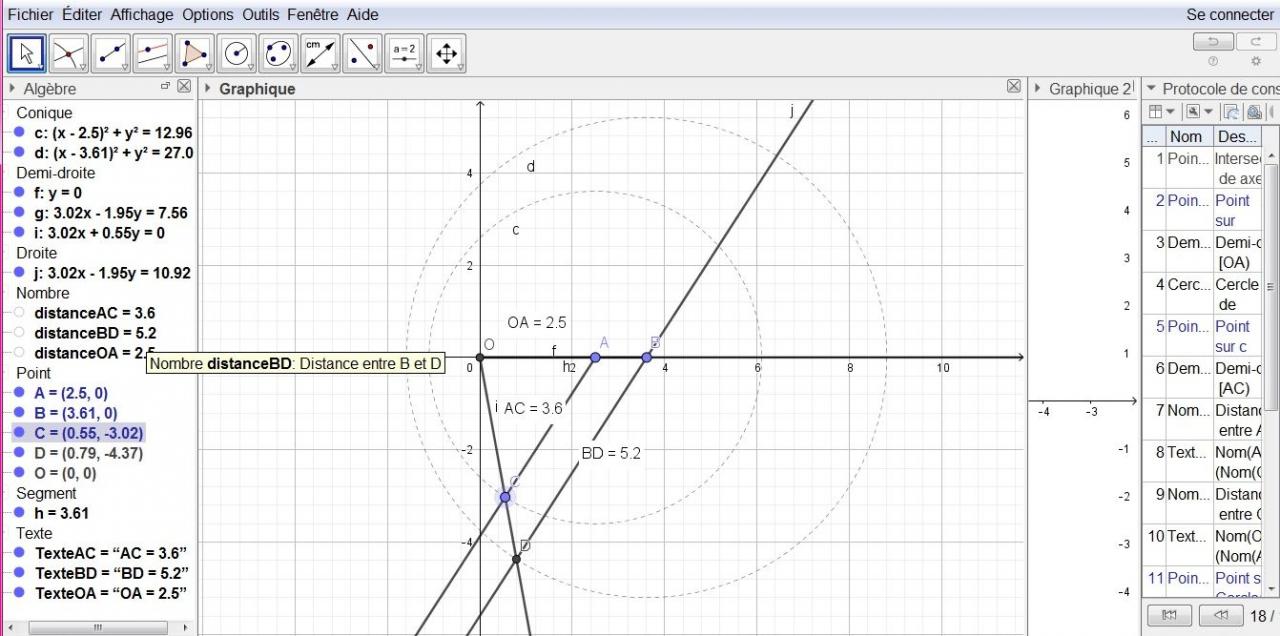Image resolution: width=1280 pixels, height=636 pixels.
Task: Open the Affichage menu
Action: click(x=141, y=14)
